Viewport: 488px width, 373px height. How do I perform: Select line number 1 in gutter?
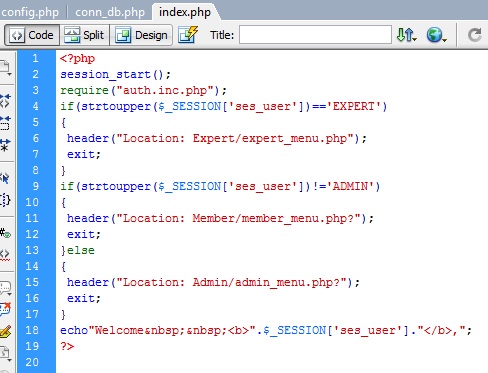(35, 58)
